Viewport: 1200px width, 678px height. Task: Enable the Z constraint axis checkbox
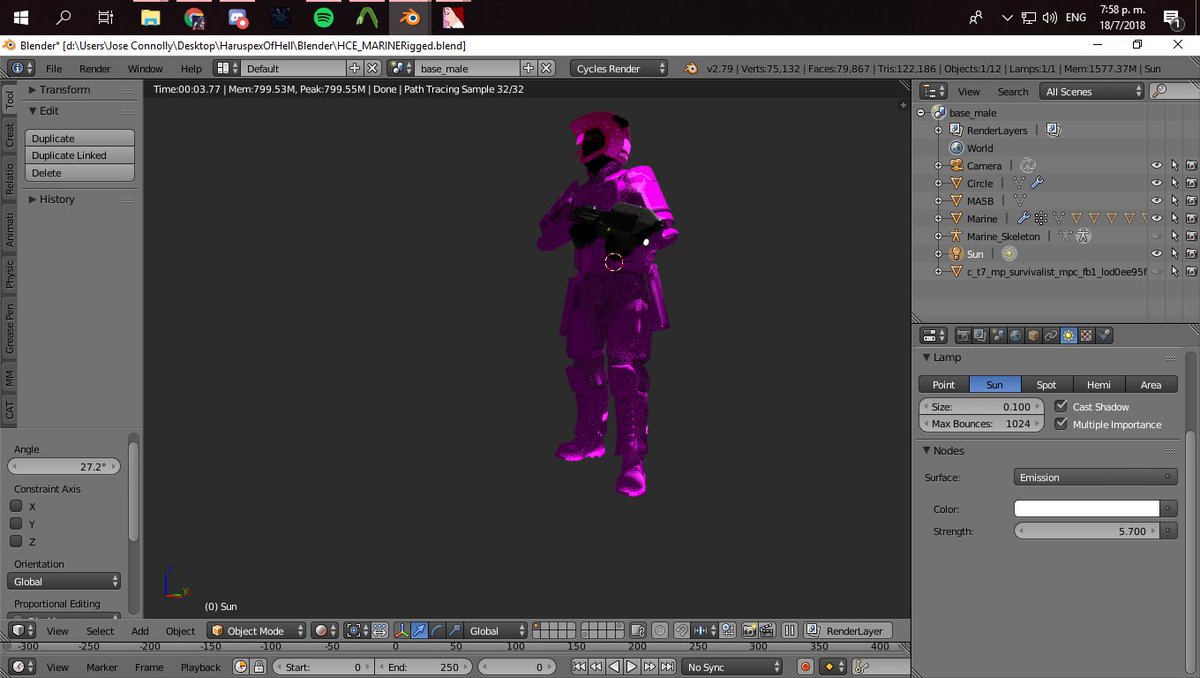pyautogui.click(x=16, y=541)
